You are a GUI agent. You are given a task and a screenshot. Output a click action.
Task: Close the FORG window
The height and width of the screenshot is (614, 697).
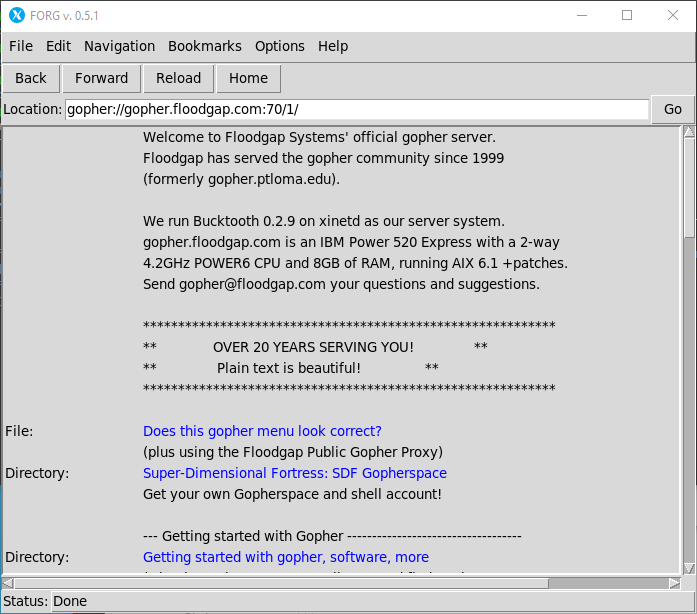pyautogui.click(x=673, y=16)
